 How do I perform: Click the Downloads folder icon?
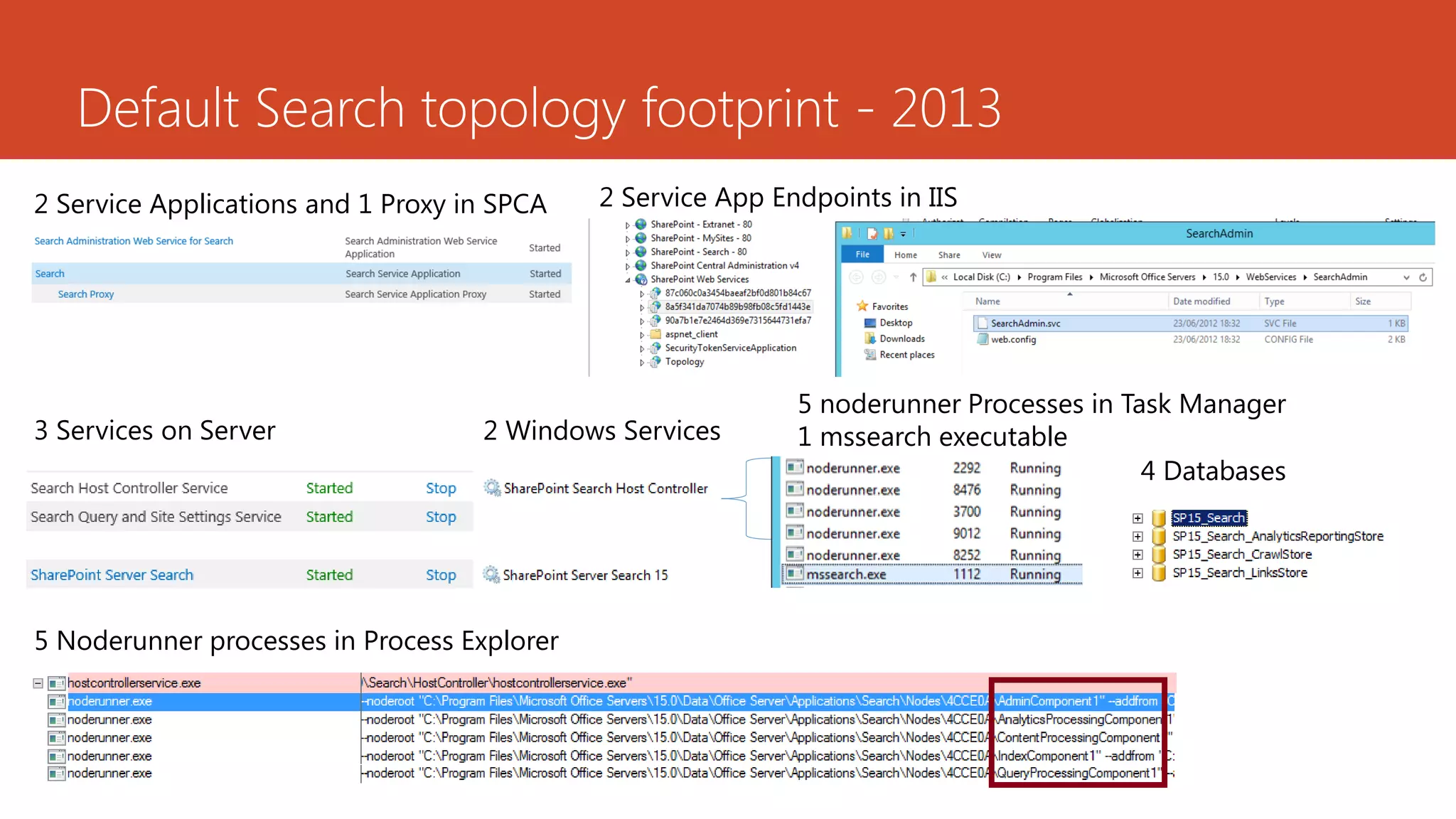[x=870, y=338]
